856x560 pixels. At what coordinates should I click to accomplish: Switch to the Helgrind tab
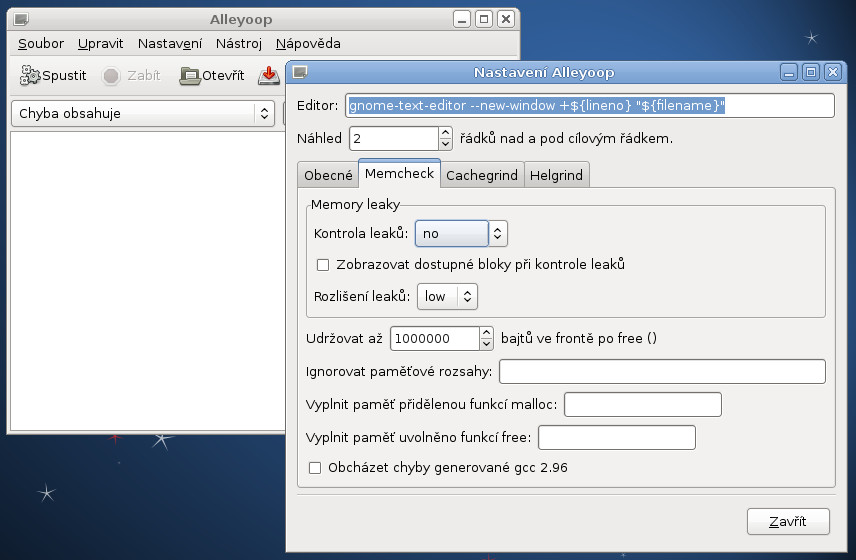pyautogui.click(x=556, y=175)
